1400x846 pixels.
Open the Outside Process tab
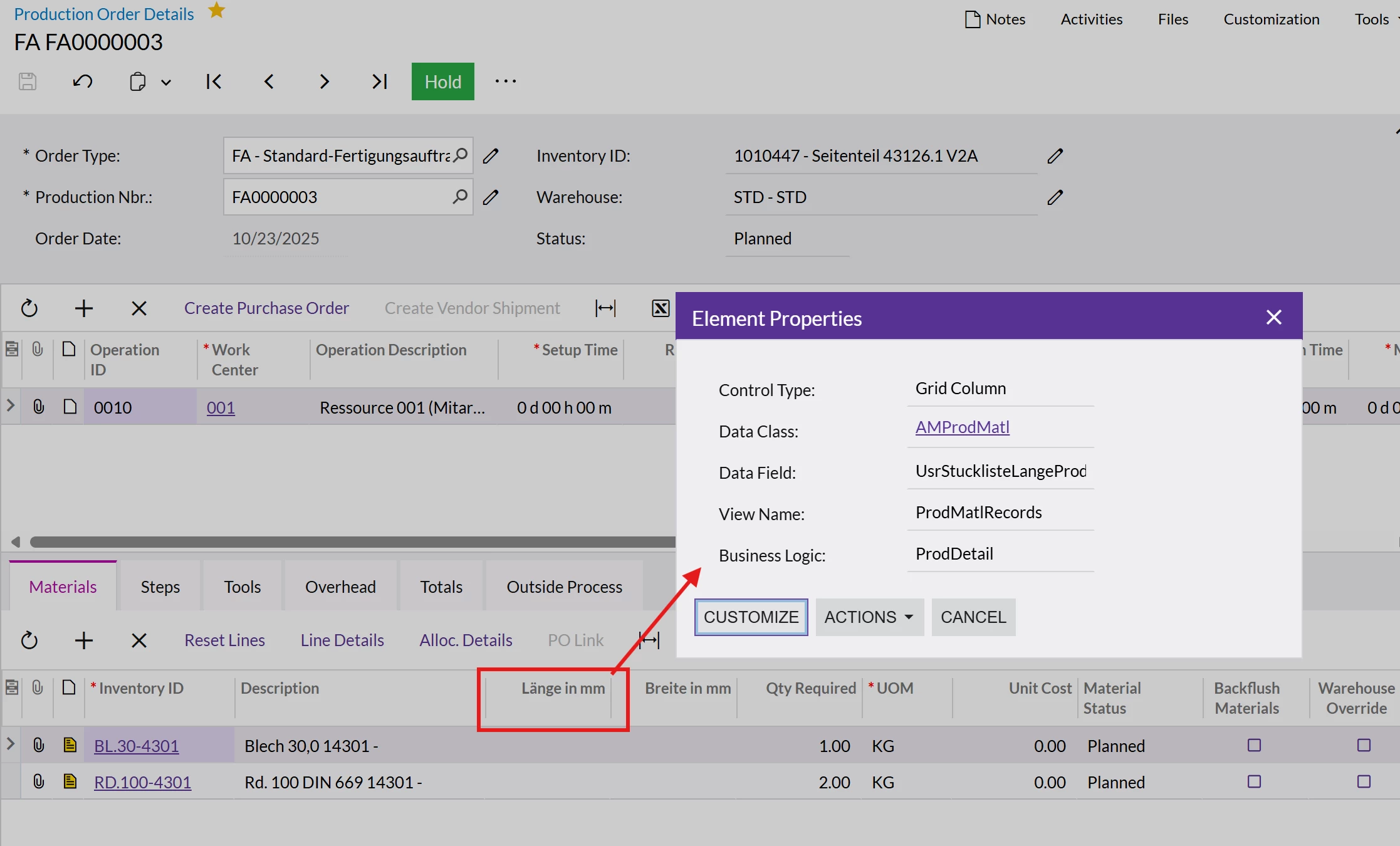564,587
